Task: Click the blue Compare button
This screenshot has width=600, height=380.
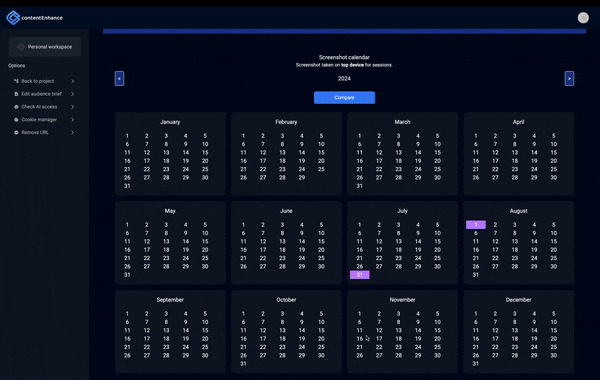Action: click(344, 98)
